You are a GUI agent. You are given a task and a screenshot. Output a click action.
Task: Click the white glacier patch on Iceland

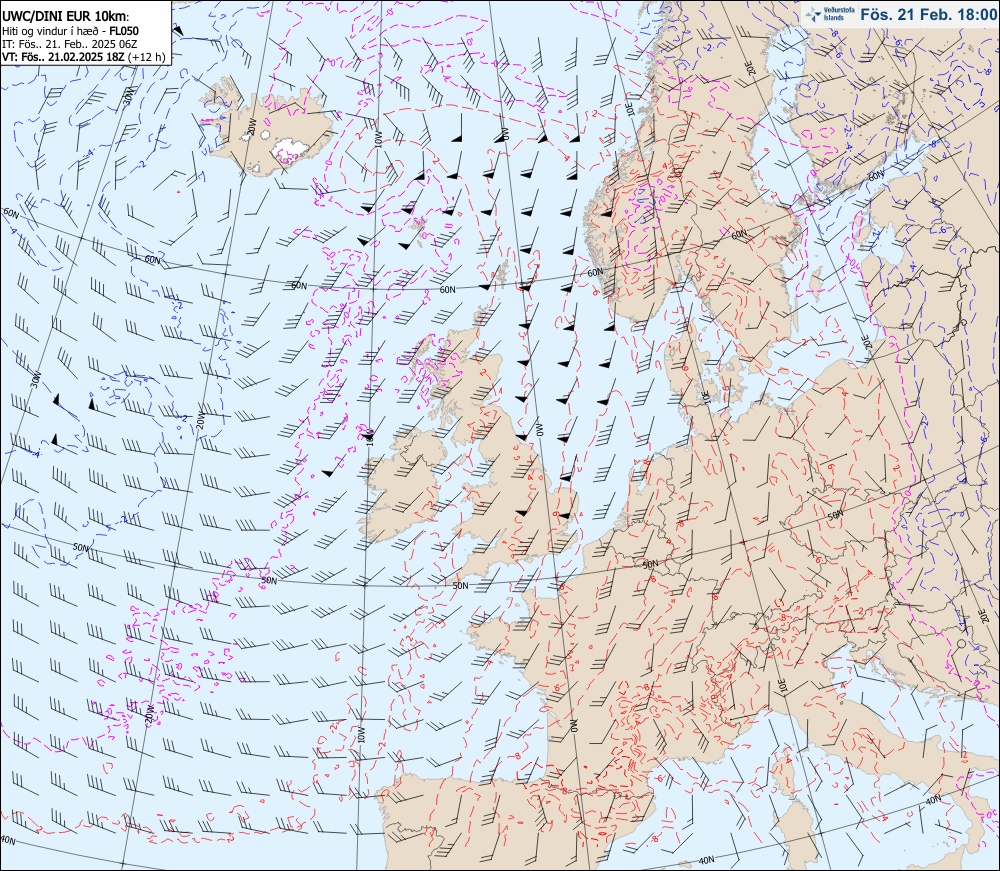[x=290, y=149]
